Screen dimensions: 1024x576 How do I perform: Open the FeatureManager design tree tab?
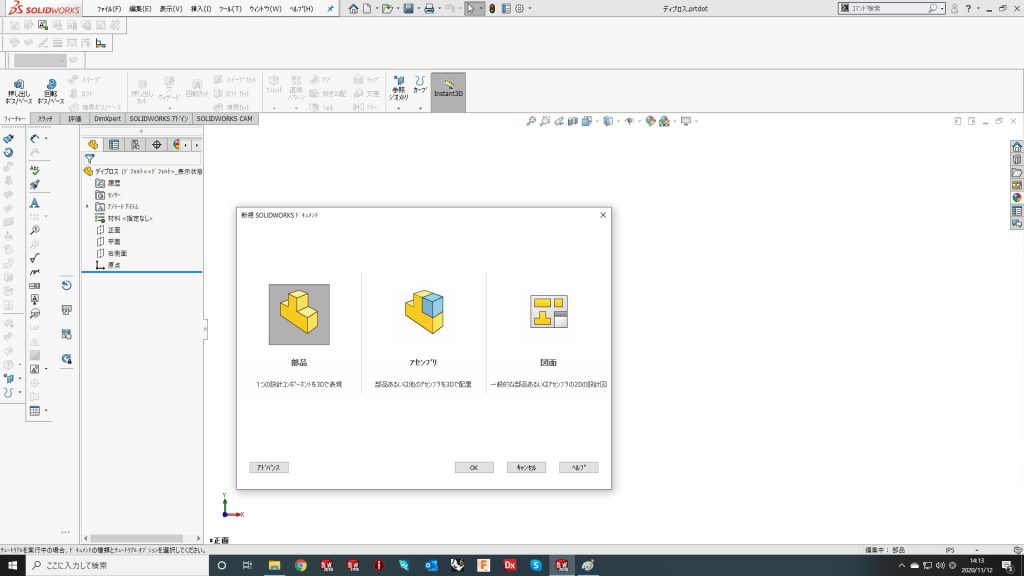[93, 145]
